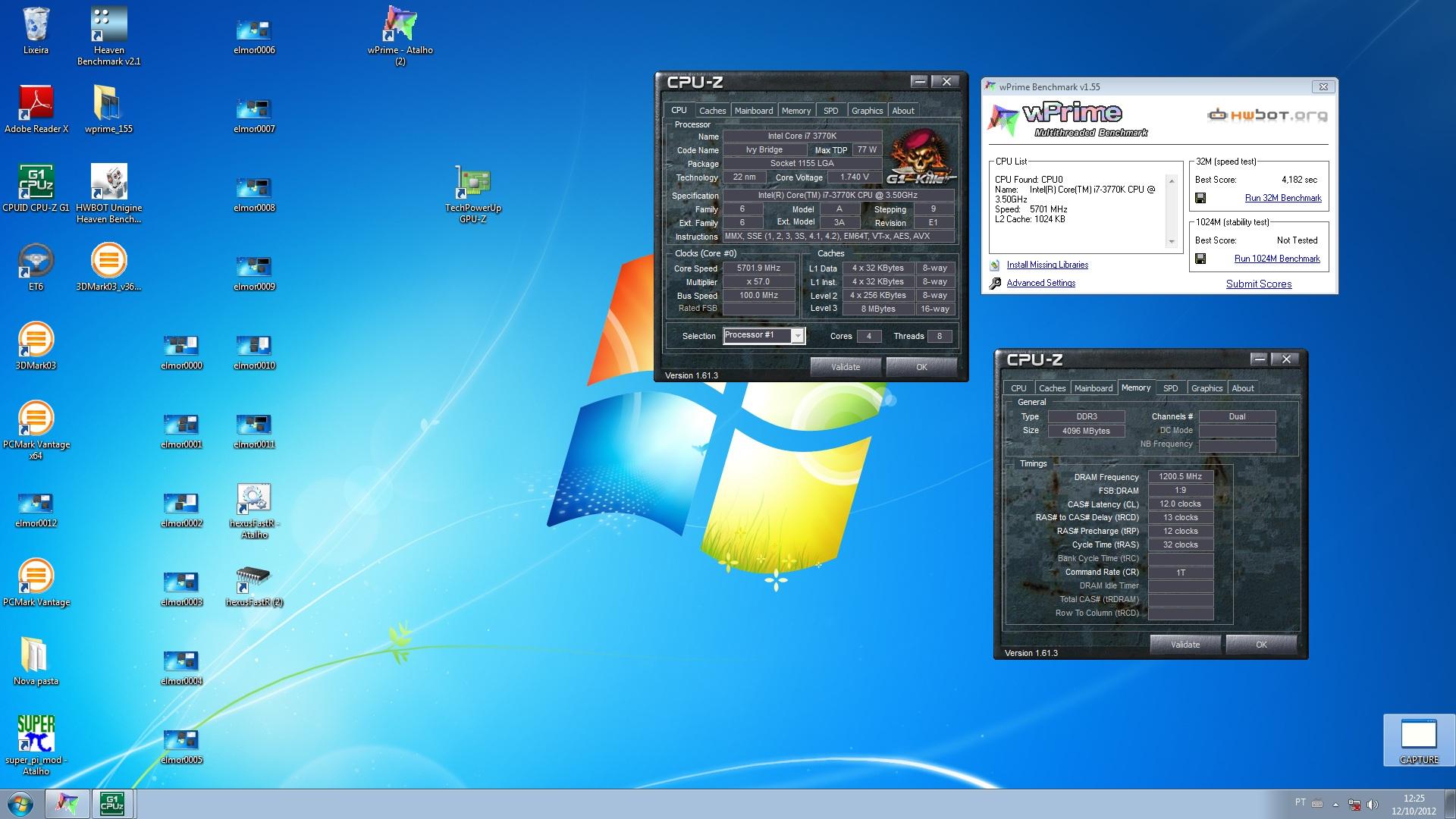Select the elmor0012 file icon
Viewport: 1456px width, 819px height.
pyautogui.click(x=36, y=510)
